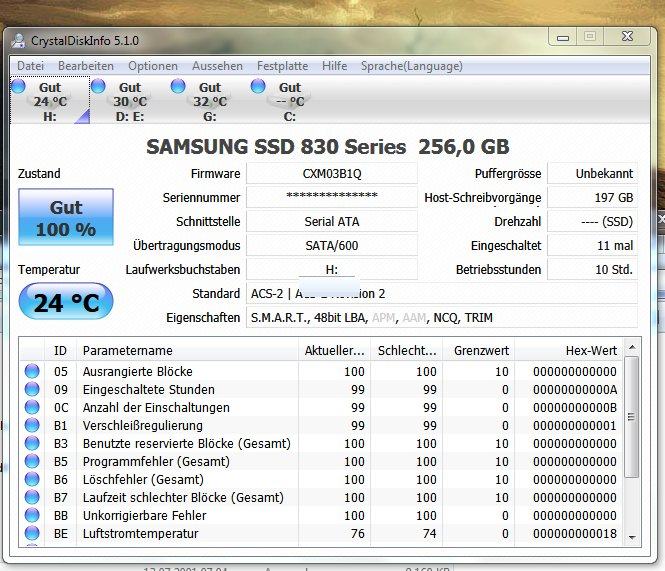665x571 pixels.
Task: Click the scroll down arrow of SMART list
Action: click(632, 537)
